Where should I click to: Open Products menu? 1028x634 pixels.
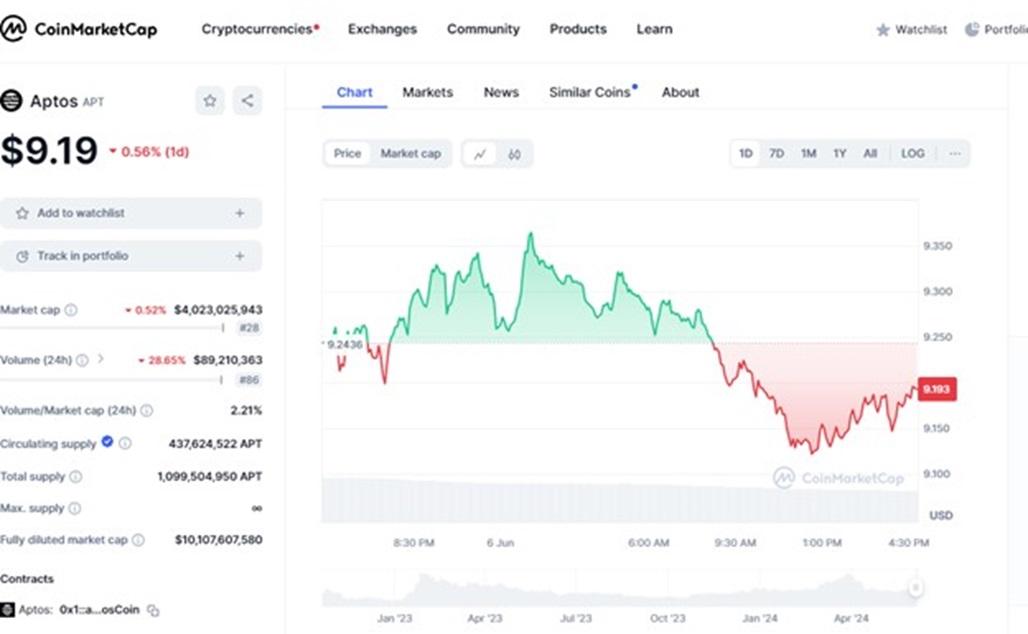tap(578, 29)
